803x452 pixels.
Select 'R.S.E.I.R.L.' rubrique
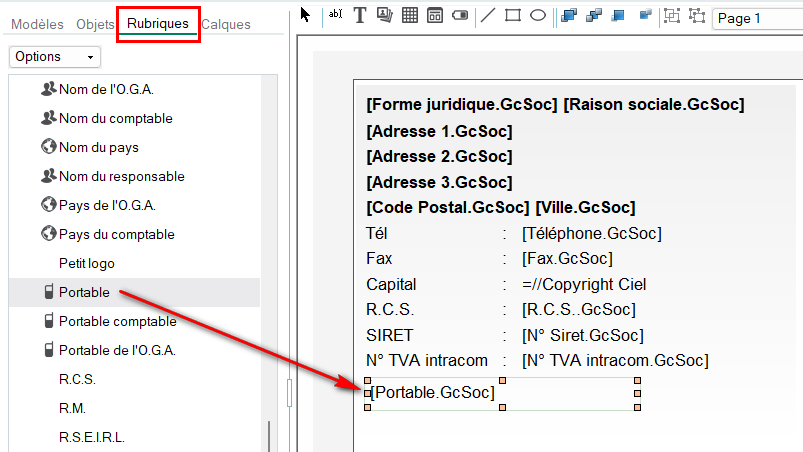[x=92, y=438]
